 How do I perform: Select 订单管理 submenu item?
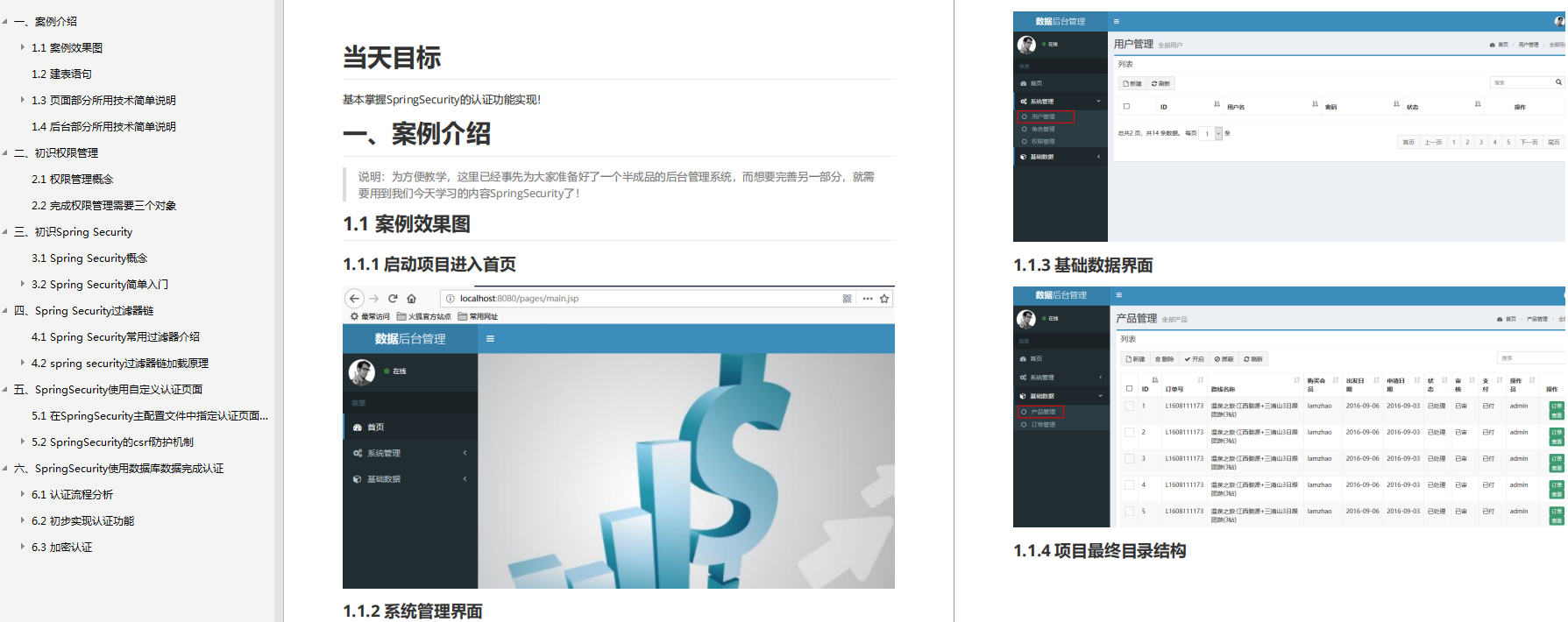[x=1043, y=425]
